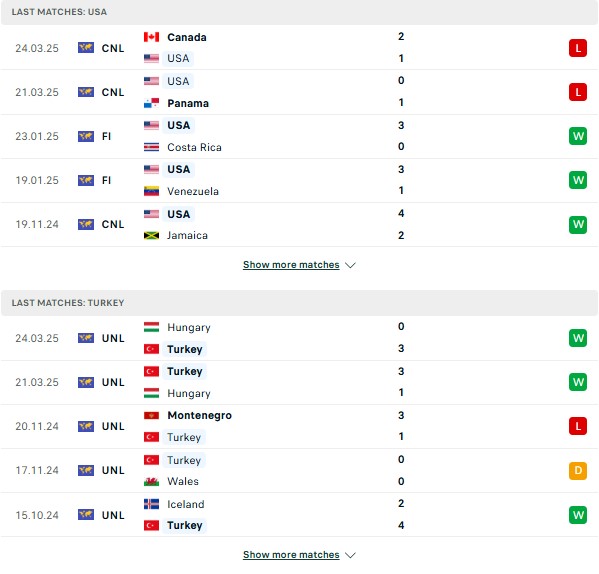Open Show more matches link under Turkey
Viewport: 599px width, 574px height.
point(291,555)
